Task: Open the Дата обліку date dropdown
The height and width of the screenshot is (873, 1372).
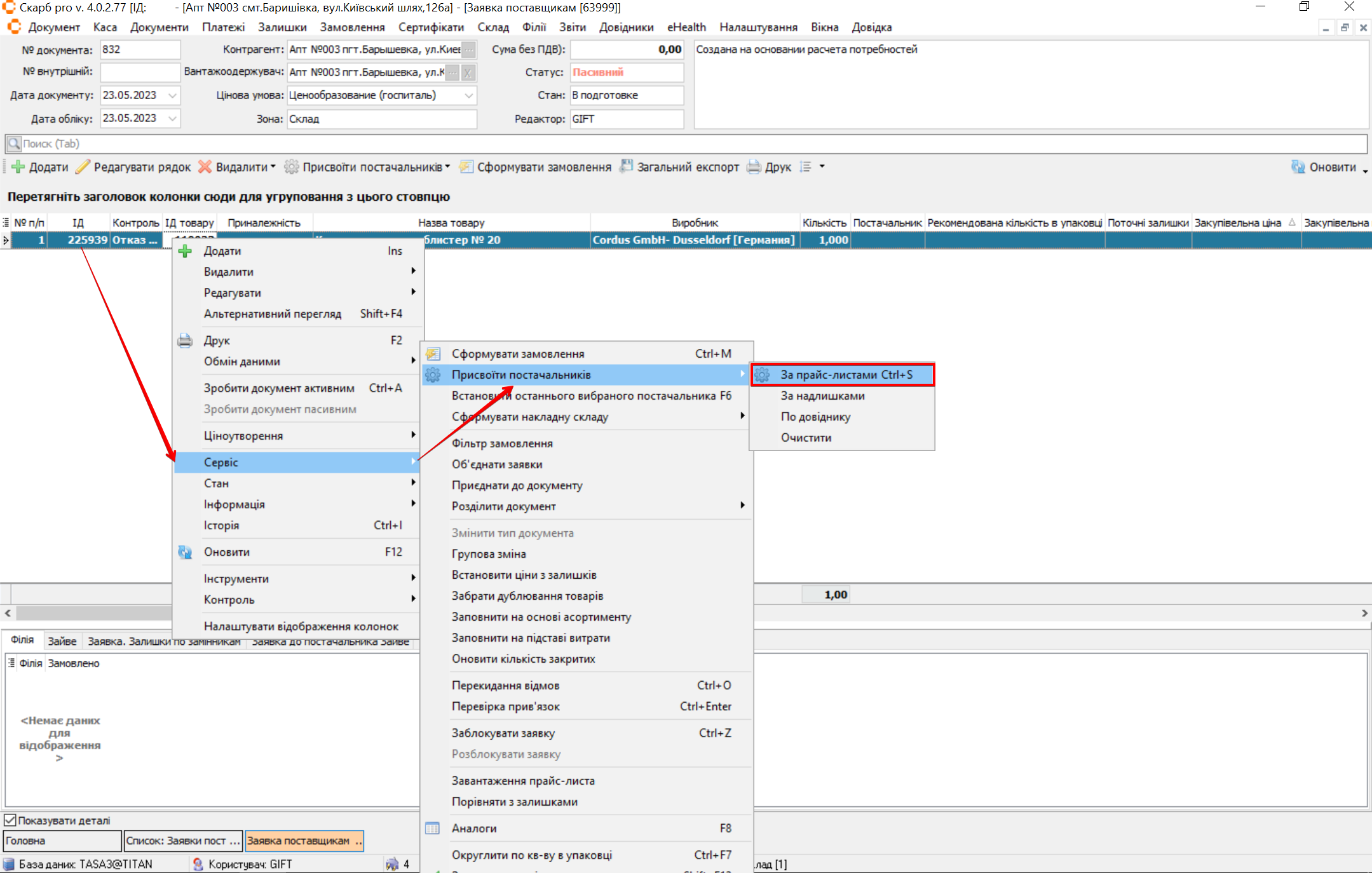Action: (172, 119)
